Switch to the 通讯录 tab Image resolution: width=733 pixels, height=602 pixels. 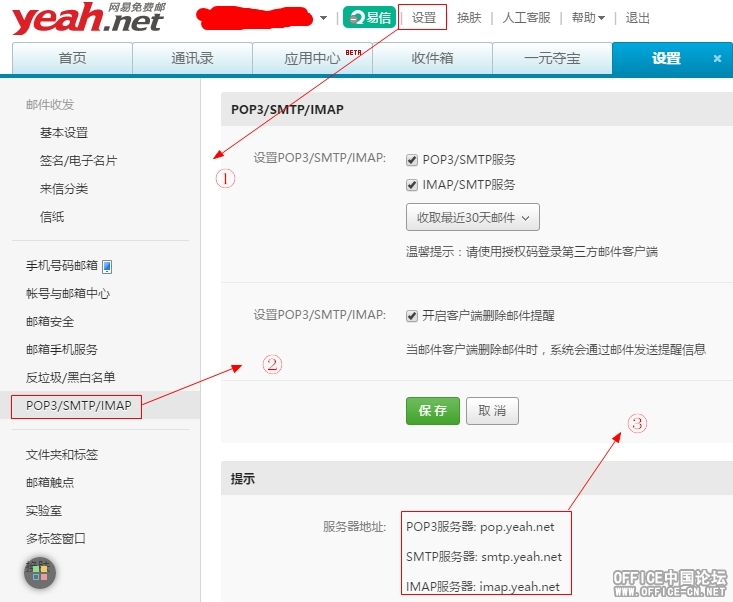coord(192,58)
